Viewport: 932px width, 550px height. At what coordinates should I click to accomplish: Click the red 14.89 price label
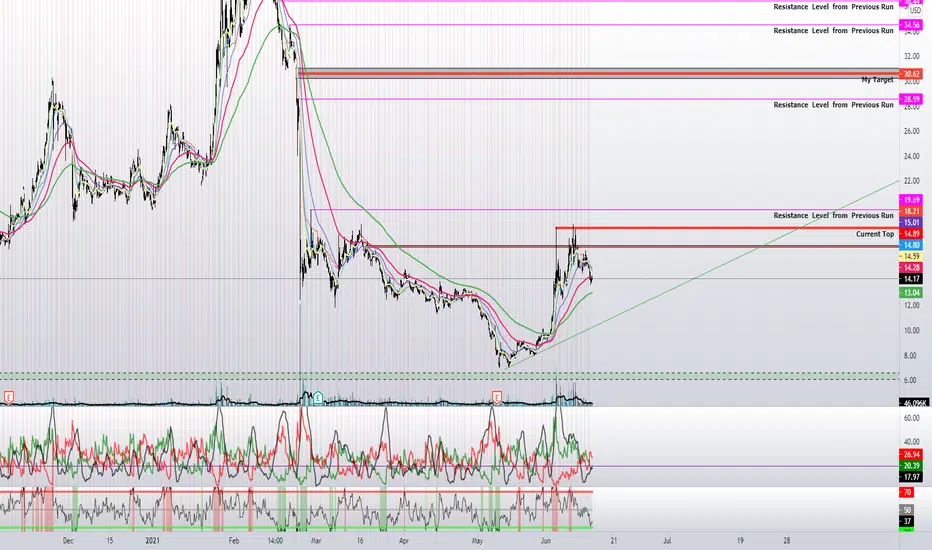pyautogui.click(x=911, y=234)
